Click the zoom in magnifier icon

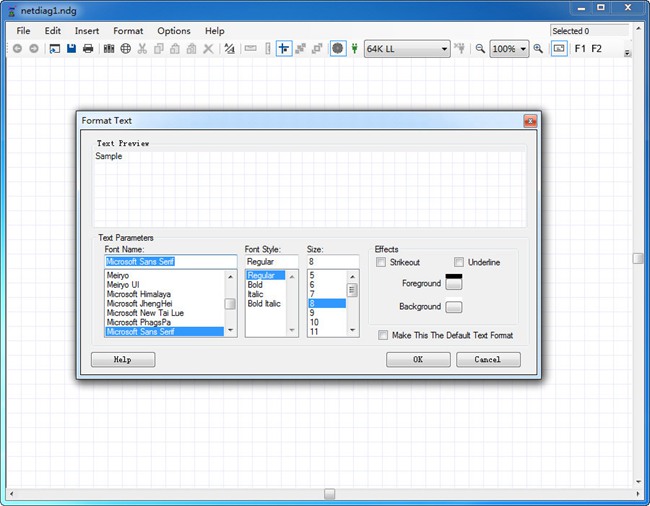pos(538,48)
